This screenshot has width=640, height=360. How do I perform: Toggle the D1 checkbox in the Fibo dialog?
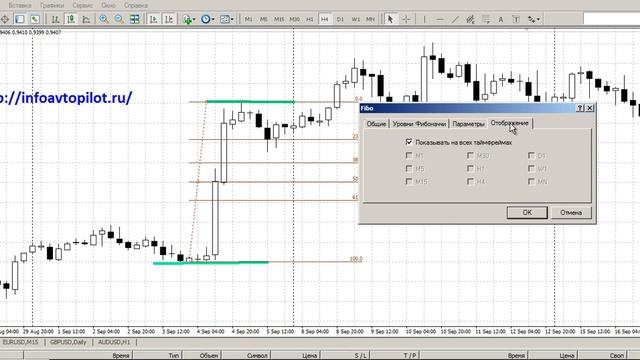coord(531,156)
